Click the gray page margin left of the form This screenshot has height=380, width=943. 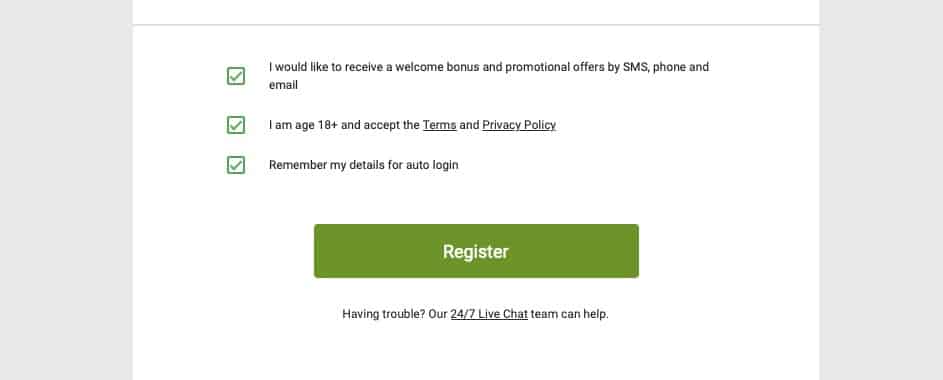click(66, 190)
